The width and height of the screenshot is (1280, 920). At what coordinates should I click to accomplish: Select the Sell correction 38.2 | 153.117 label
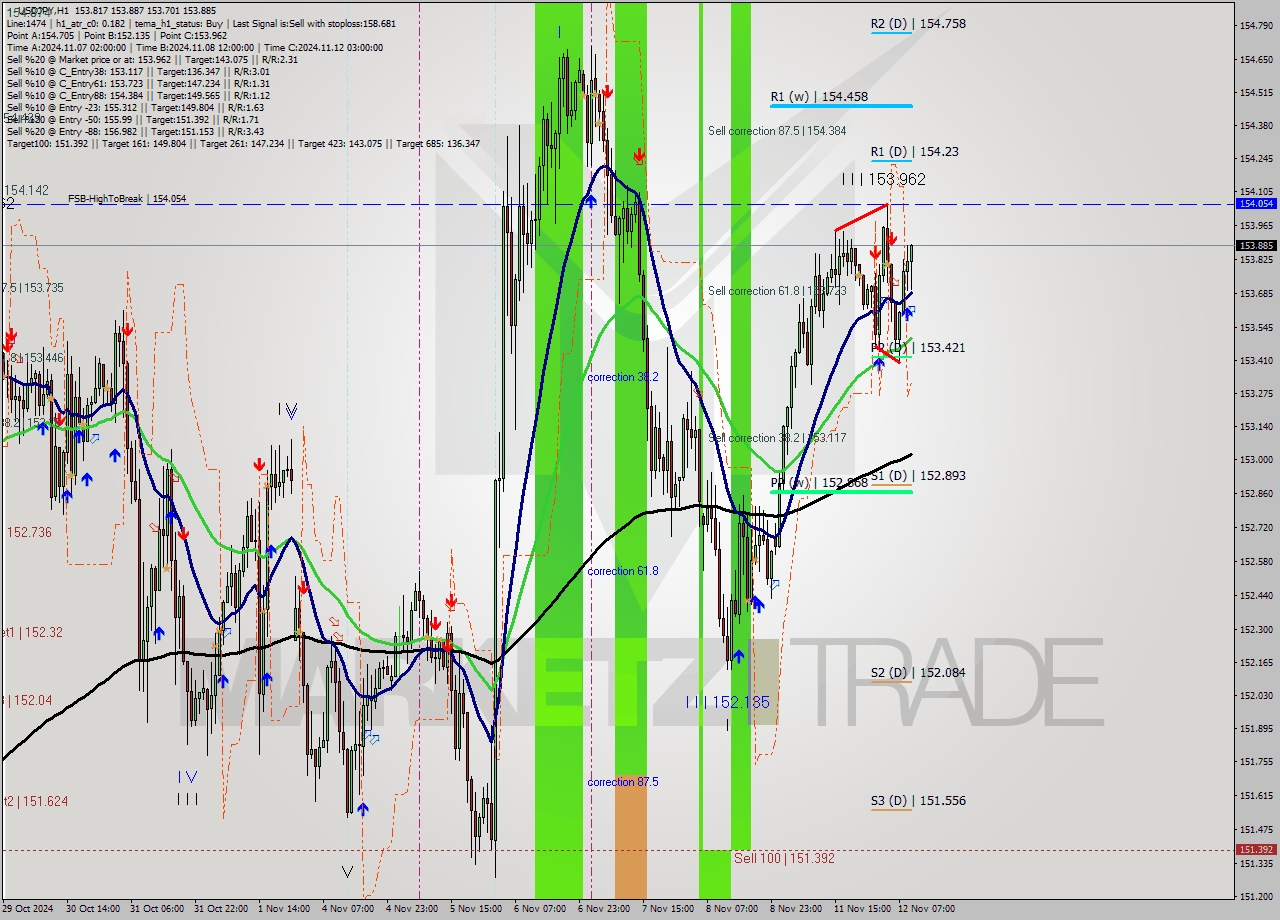(x=777, y=438)
